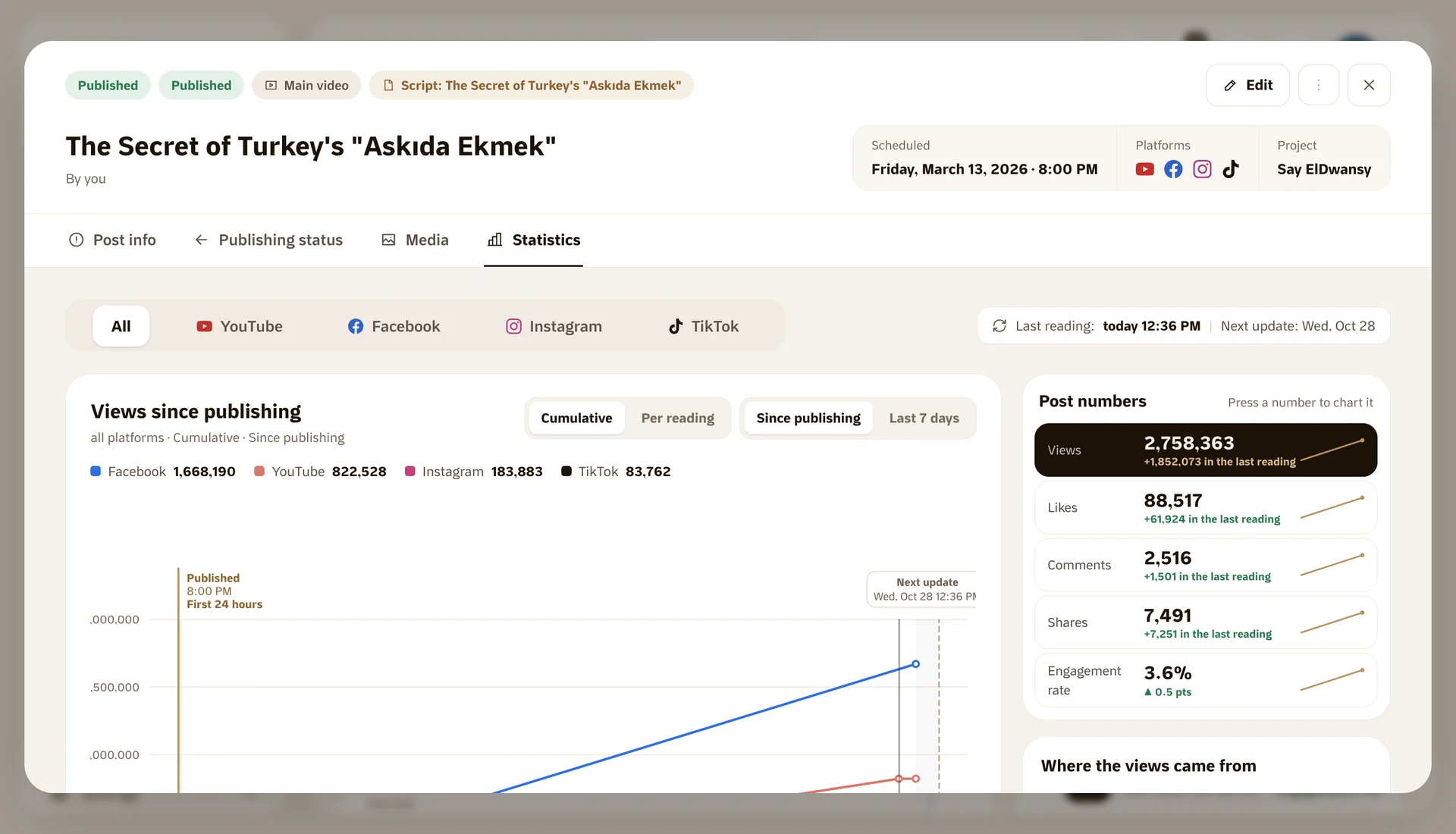This screenshot has width=1456, height=834.
Task: Chart the Views number card
Action: pyautogui.click(x=1205, y=450)
